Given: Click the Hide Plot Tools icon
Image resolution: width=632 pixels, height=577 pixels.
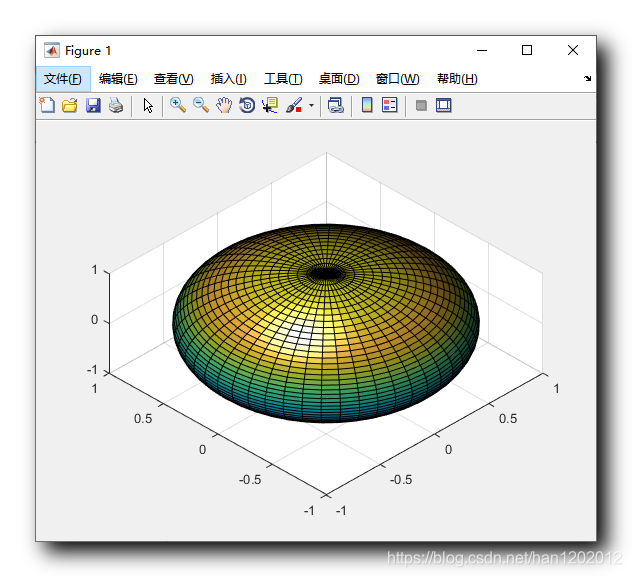Looking at the screenshot, I should 421,106.
